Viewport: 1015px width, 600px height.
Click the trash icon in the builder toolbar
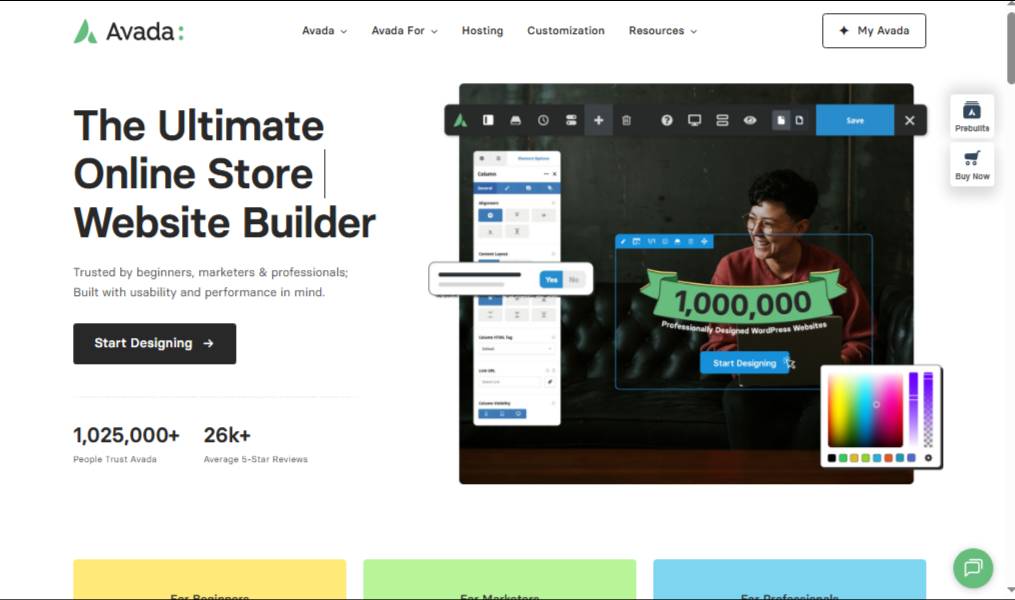625,120
